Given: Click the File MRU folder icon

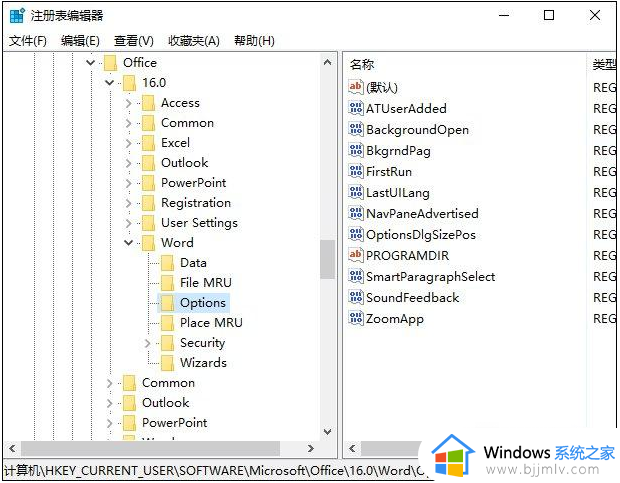Looking at the screenshot, I should point(167,283).
